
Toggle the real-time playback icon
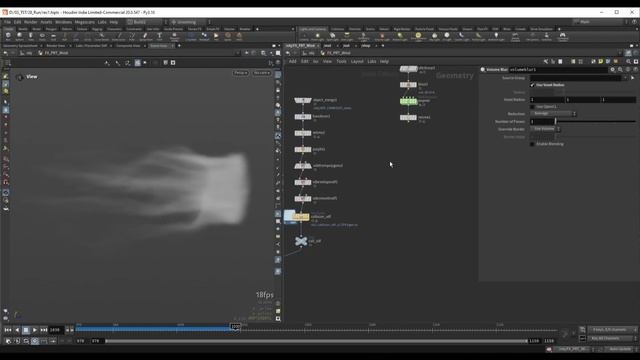point(35,341)
